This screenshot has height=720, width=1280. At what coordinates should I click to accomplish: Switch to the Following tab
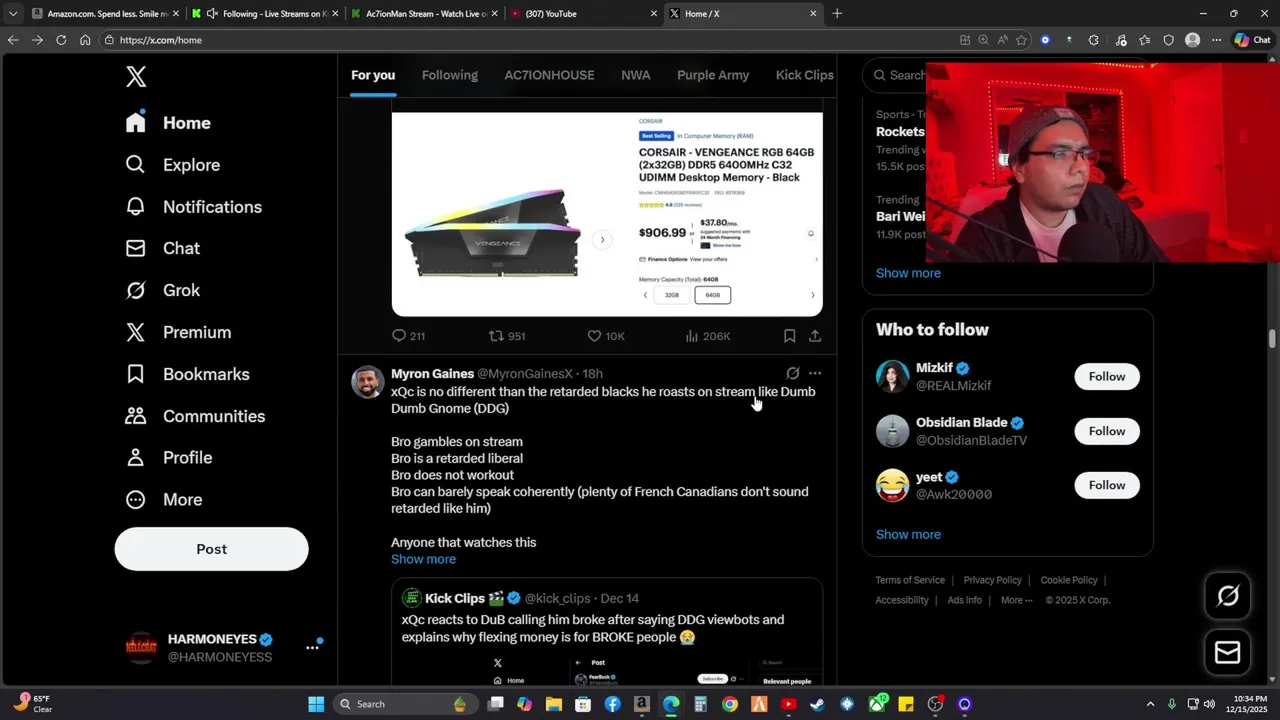point(450,75)
